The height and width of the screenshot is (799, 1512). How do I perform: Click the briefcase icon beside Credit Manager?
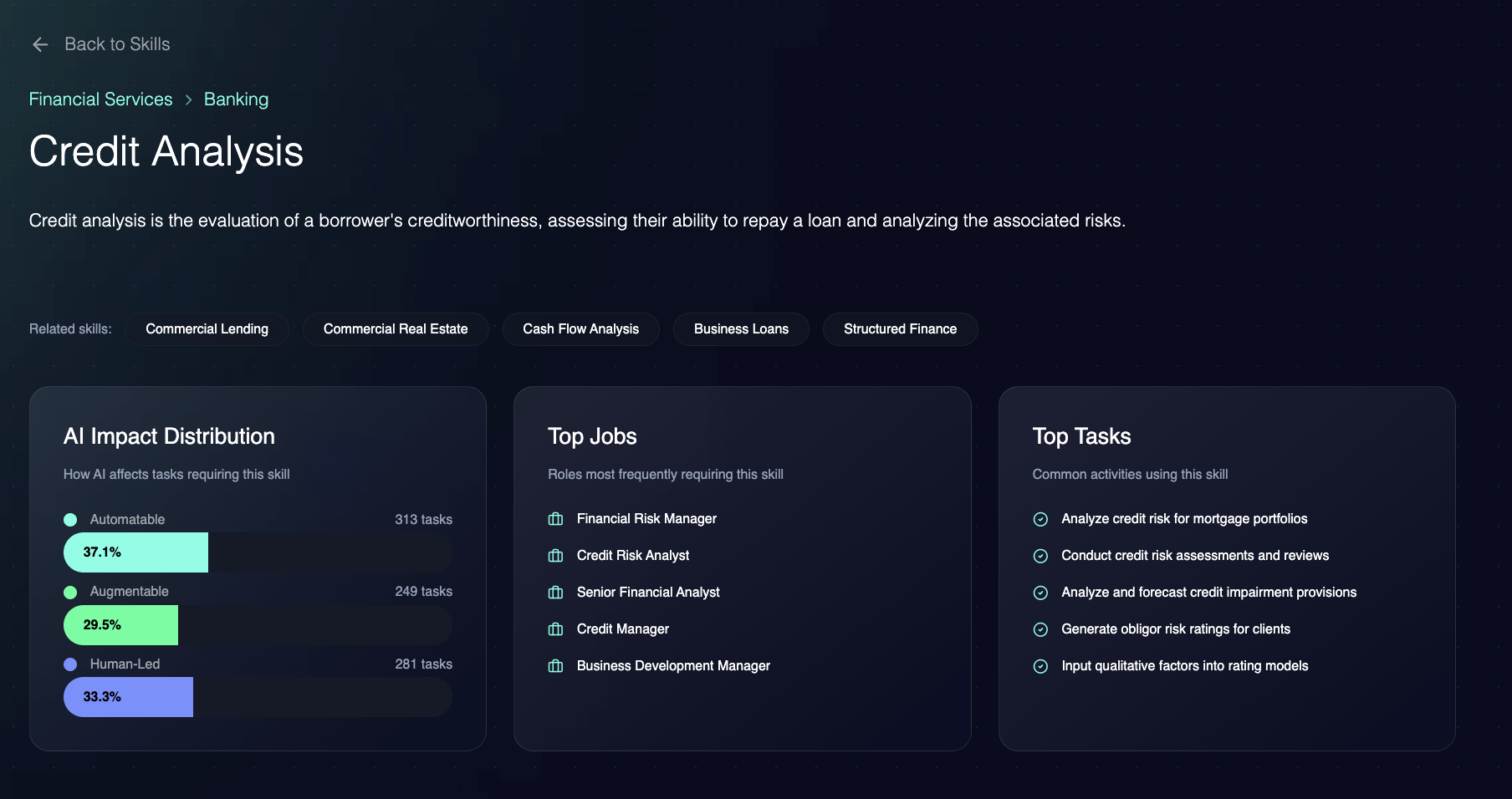click(555, 629)
